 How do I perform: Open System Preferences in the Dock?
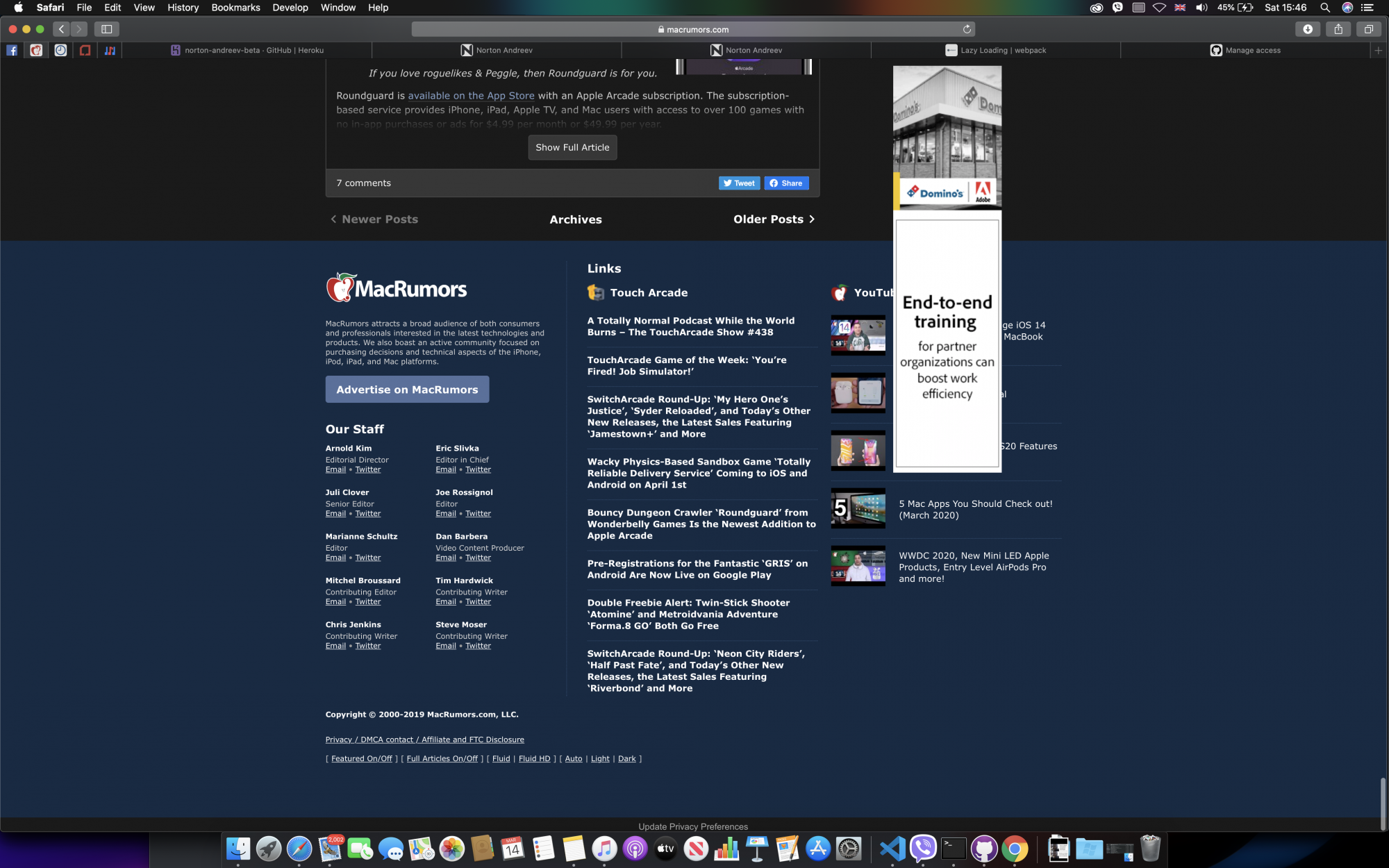pyautogui.click(x=849, y=849)
